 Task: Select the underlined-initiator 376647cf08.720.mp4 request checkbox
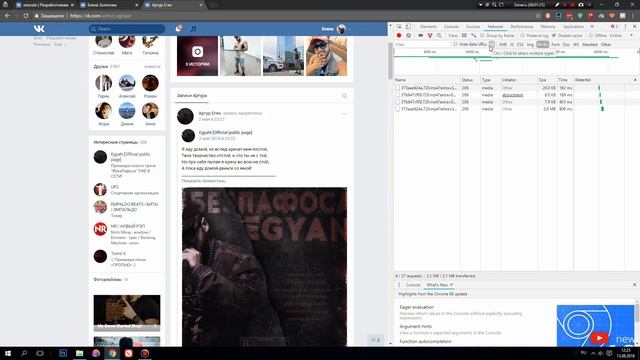click(x=398, y=95)
